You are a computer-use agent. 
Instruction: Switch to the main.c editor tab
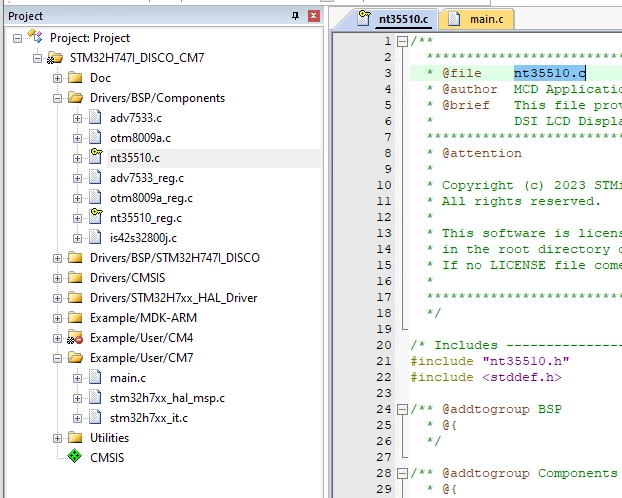click(x=477, y=19)
